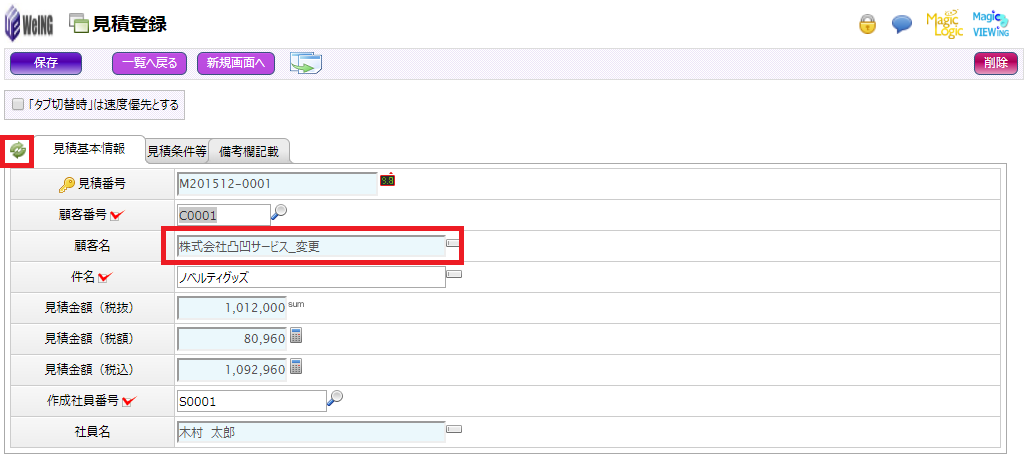Expand the 社員名 field with its small button
Viewport: 1032px width, 460px height.
point(453,429)
